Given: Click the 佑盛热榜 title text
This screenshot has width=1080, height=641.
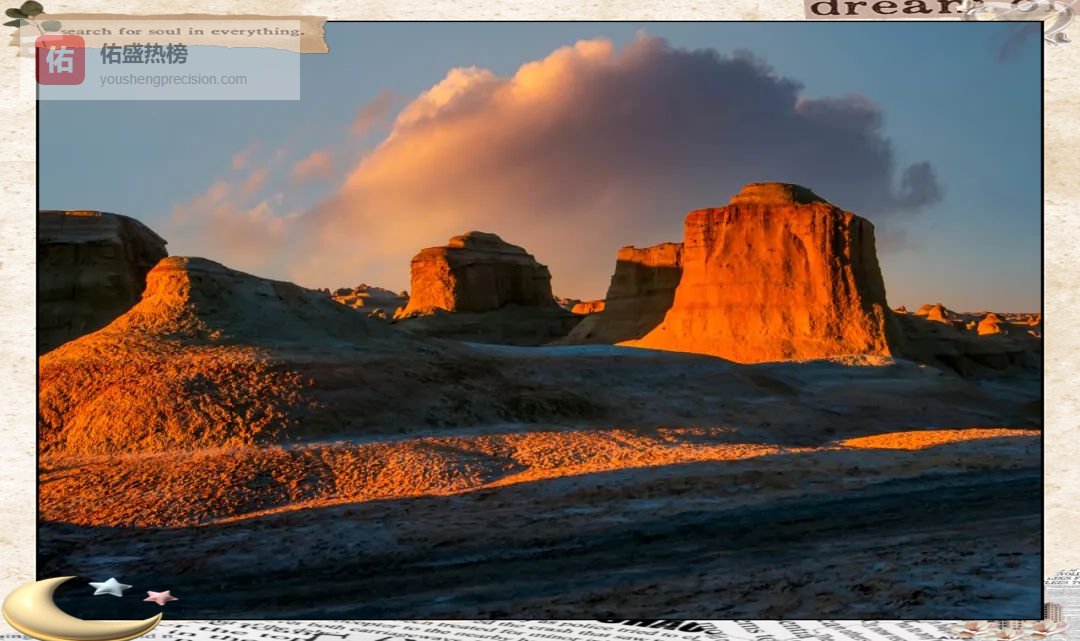Looking at the screenshot, I should [x=143, y=54].
